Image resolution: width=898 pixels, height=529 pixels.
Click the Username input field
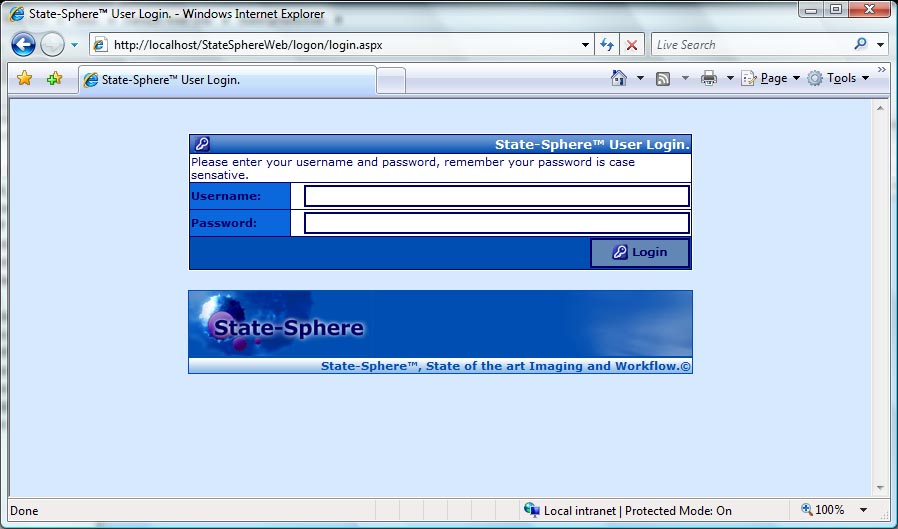click(x=497, y=196)
